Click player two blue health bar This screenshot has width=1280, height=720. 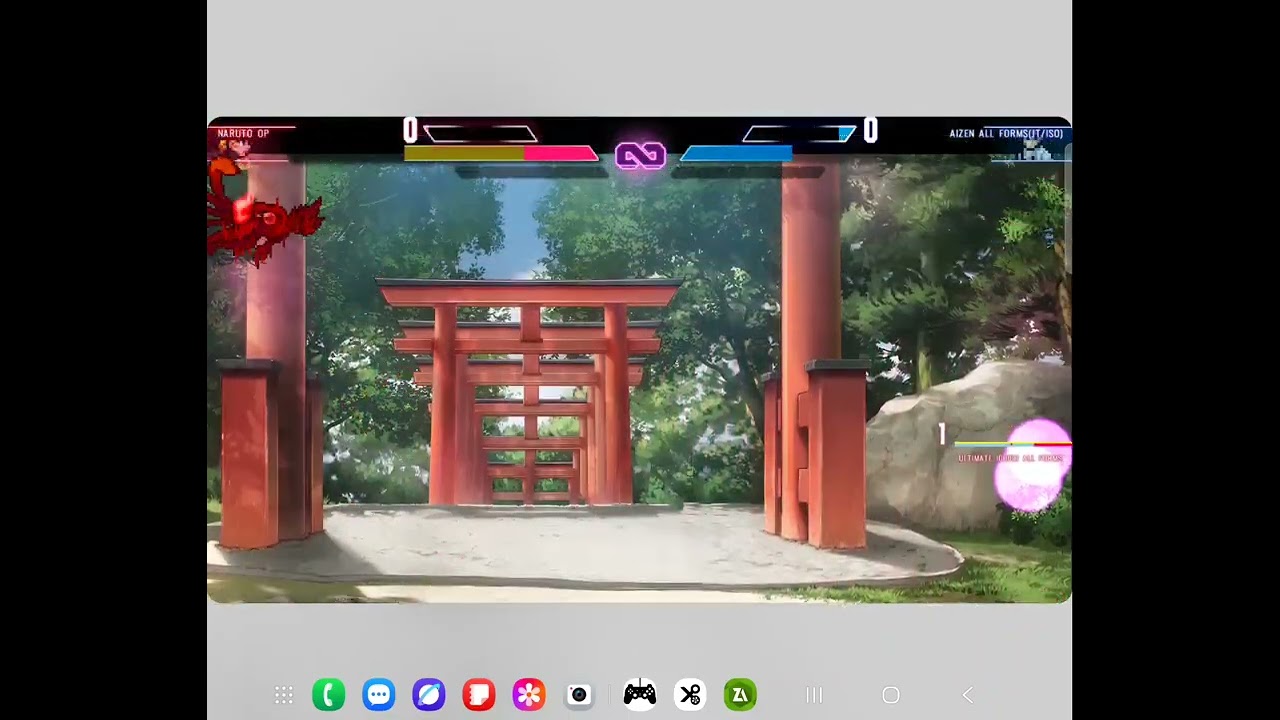737,153
